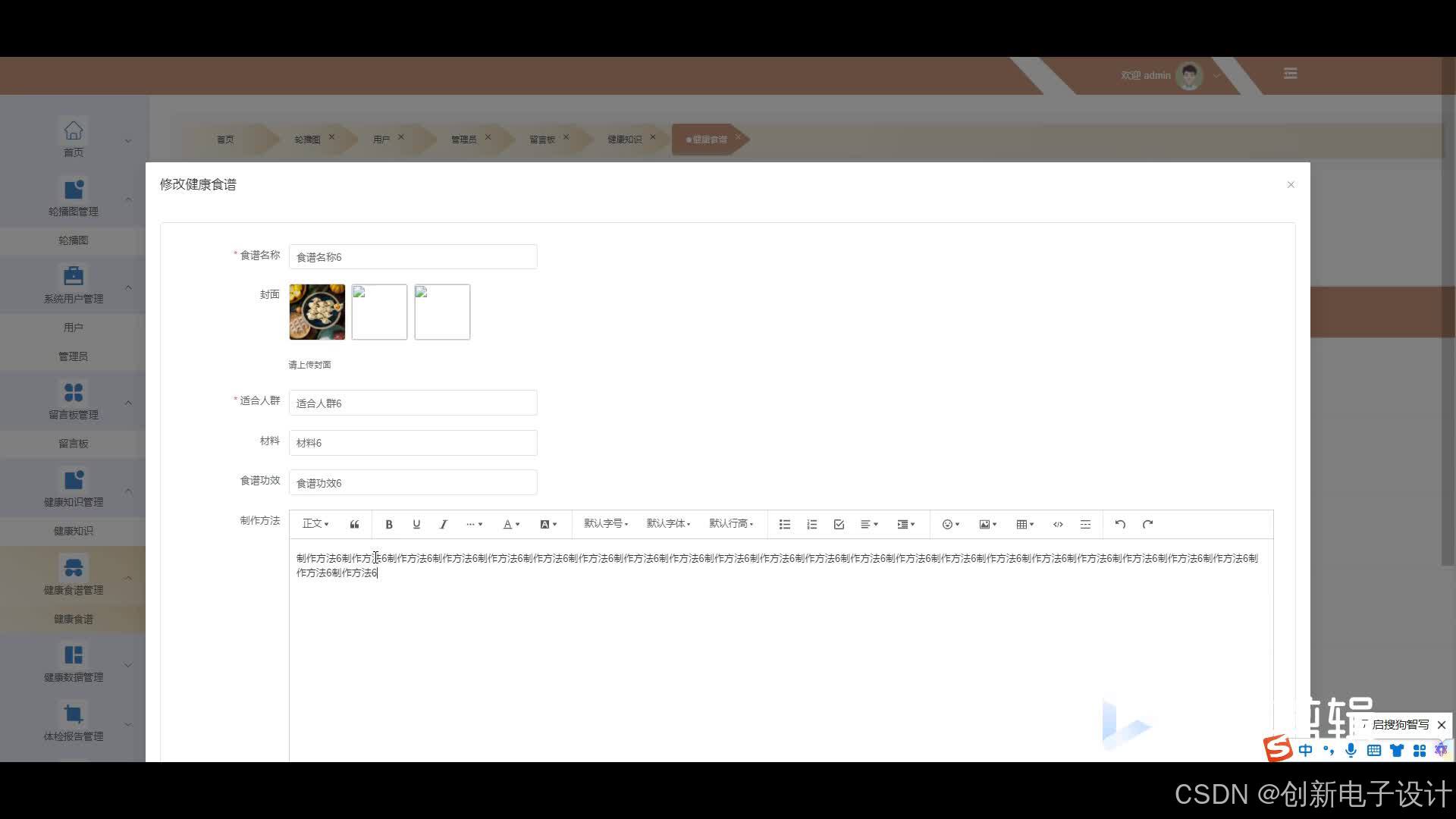This screenshot has height=819, width=1456.
Task: Open the 默认字号 font size dropdown
Action: (605, 523)
